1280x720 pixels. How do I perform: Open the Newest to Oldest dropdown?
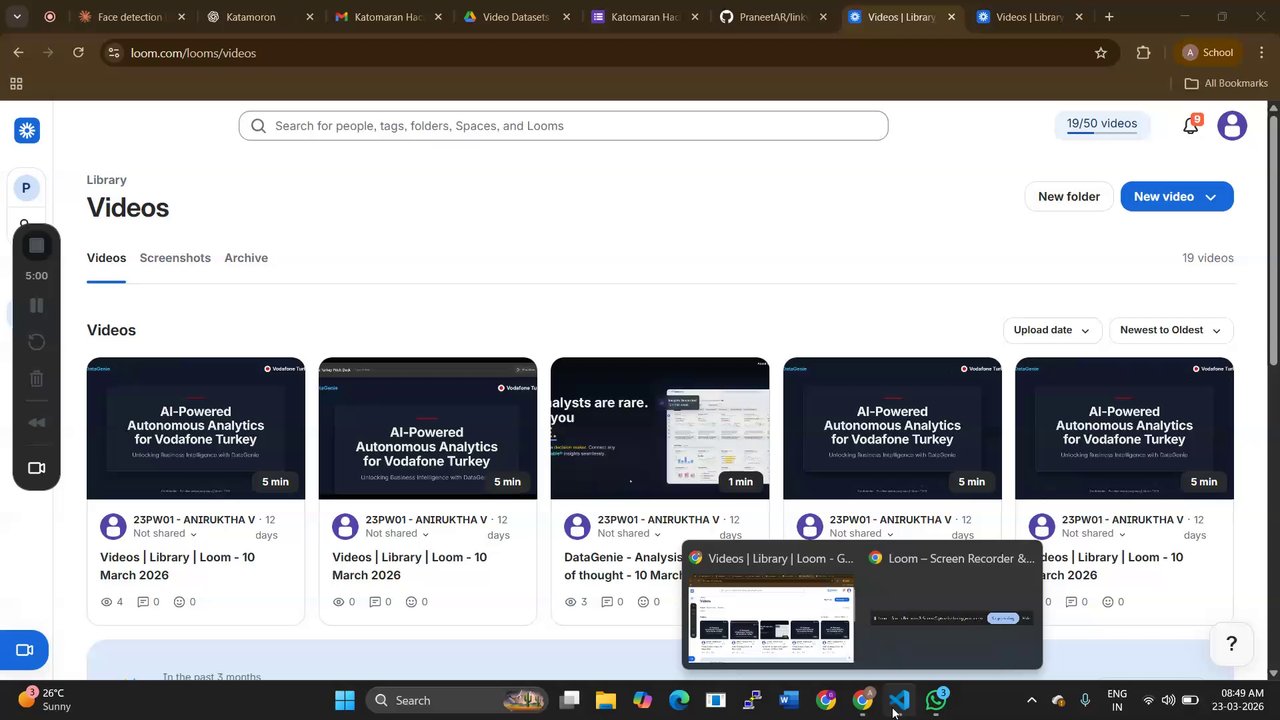click(1171, 330)
